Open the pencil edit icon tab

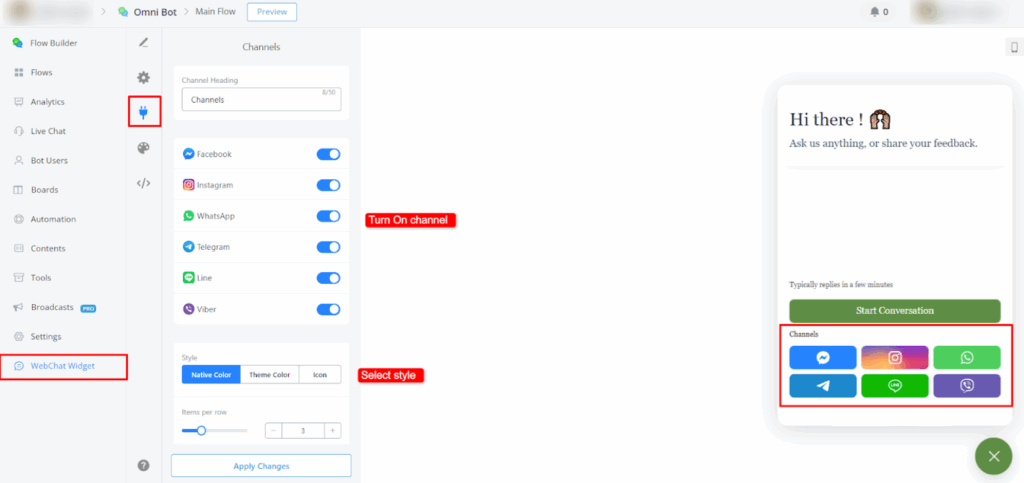click(x=143, y=42)
